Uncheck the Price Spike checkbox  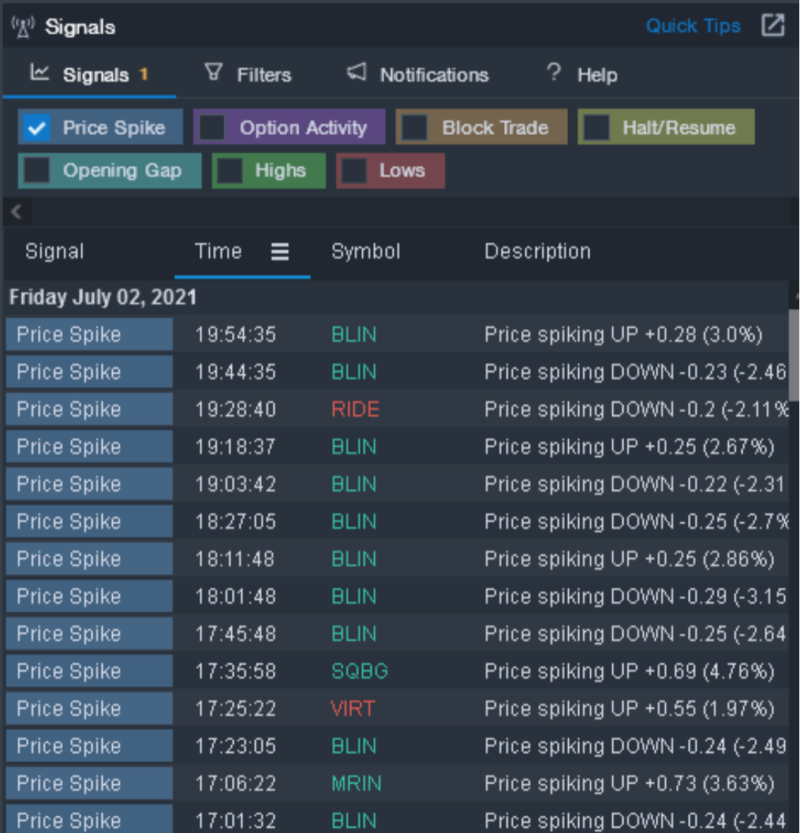(x=36, y=128)
